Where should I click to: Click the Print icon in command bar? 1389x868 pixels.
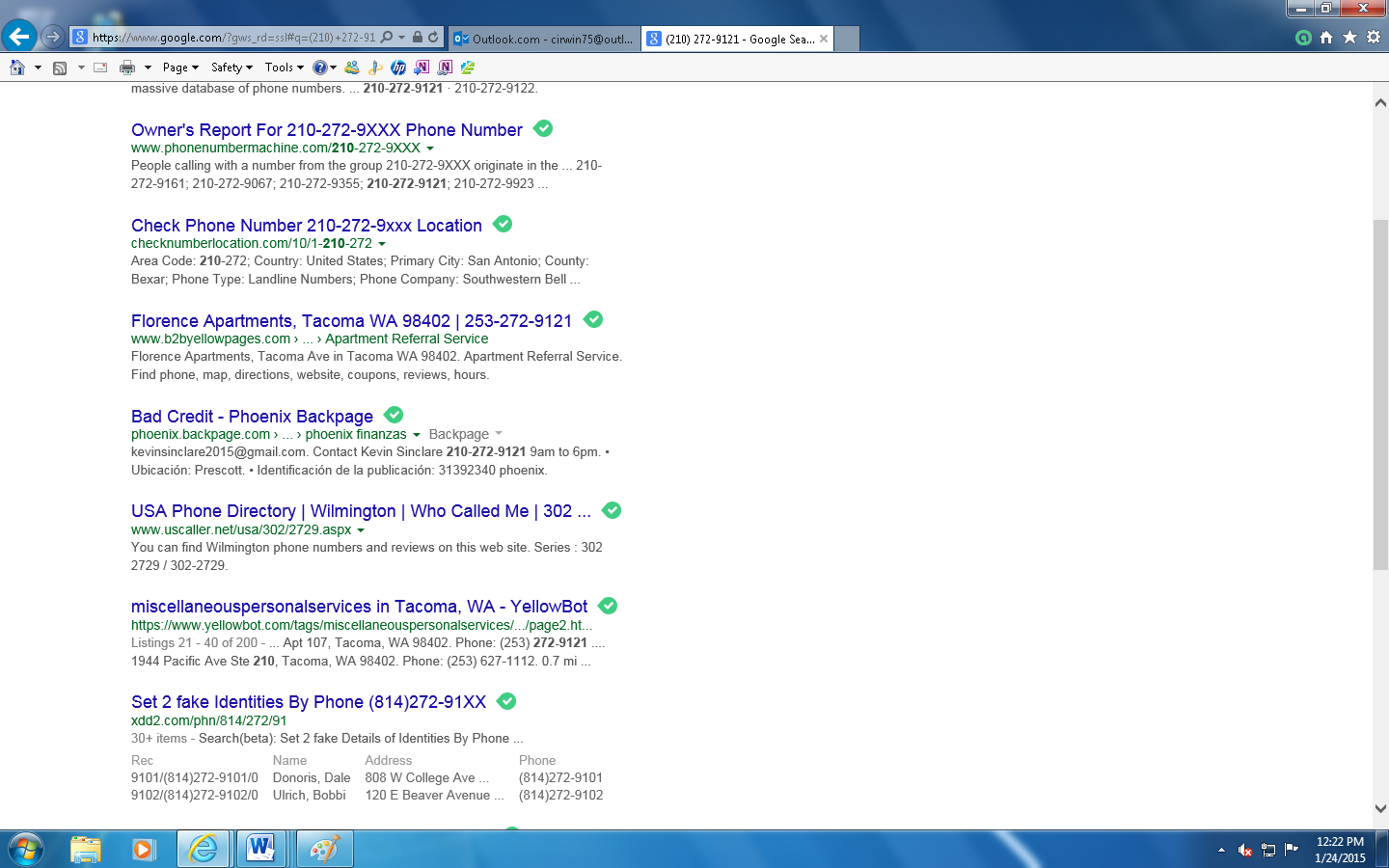pos(127,68)
